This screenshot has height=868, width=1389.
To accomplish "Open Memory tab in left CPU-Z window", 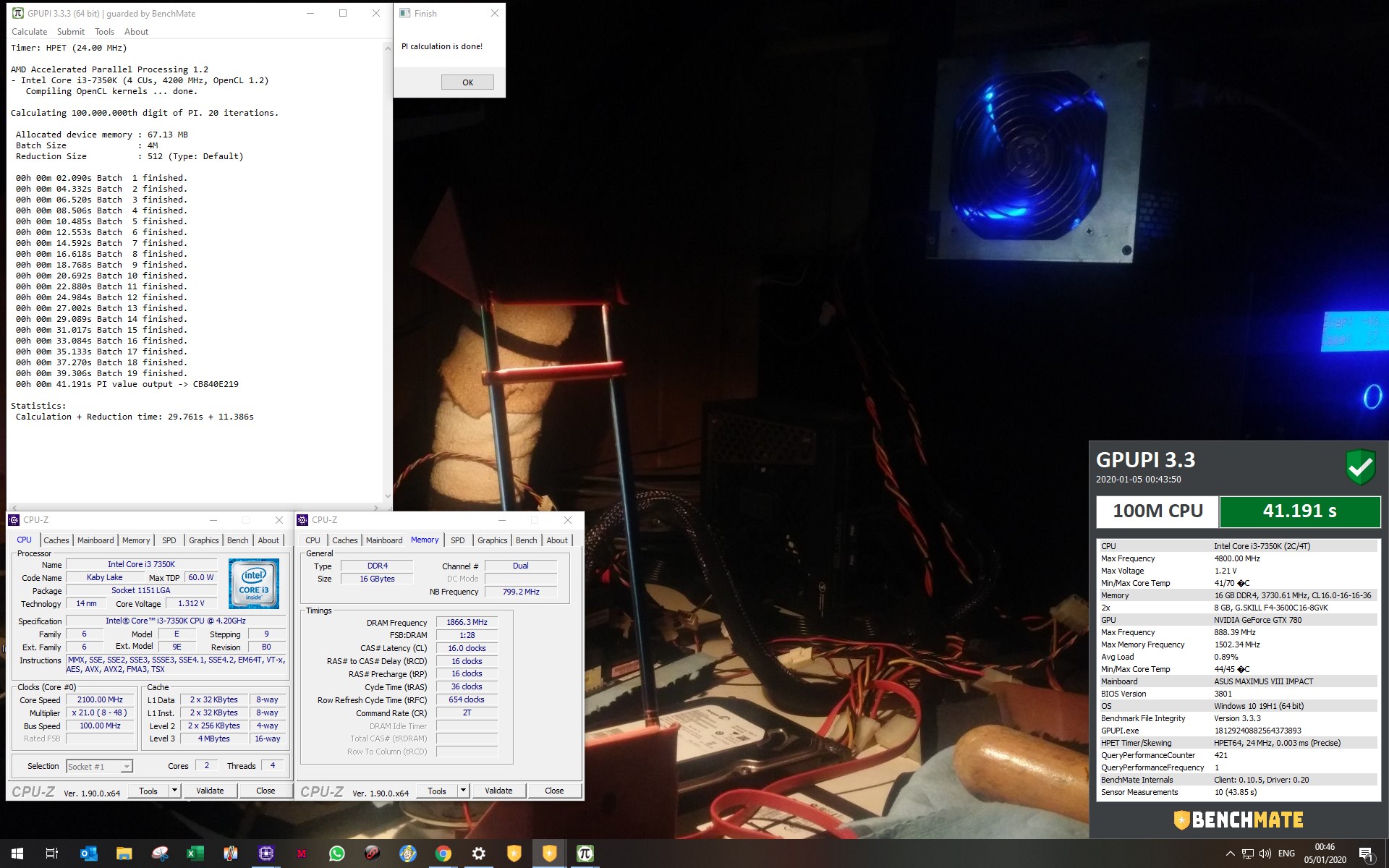I will tap(136, 540).
